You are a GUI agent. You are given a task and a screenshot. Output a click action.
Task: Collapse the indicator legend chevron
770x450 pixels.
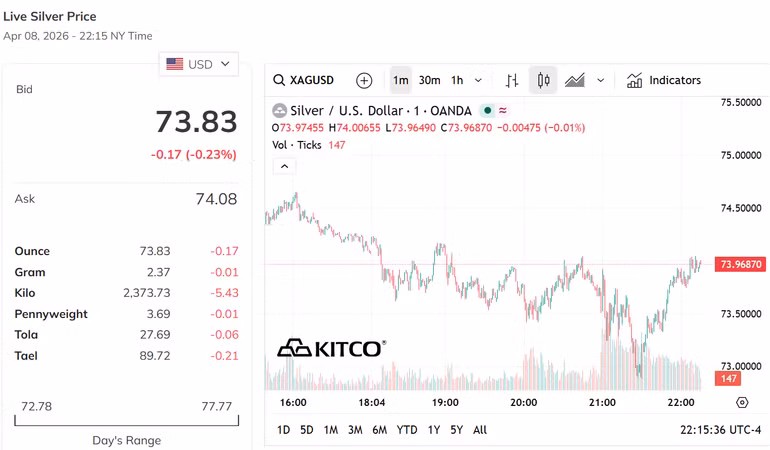tap(285, 166)
